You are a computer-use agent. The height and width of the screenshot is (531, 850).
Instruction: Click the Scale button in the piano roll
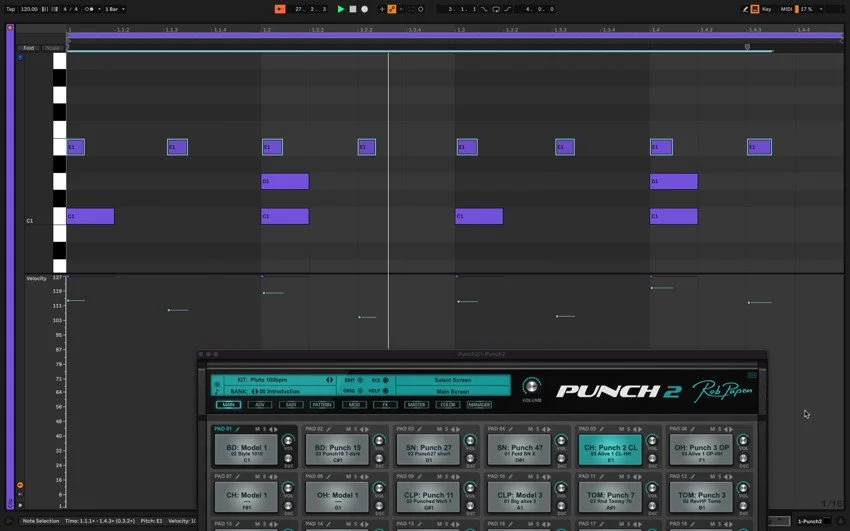pyautogui.click(x=53, y=48)
